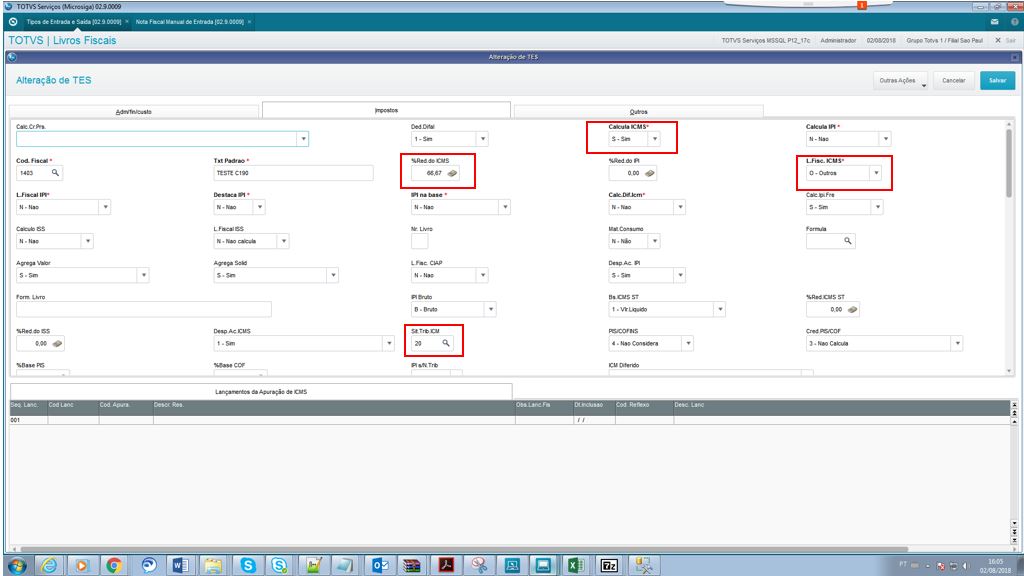Expand the L.Fiscal ISS dropdown
Screen dimensions: 1024x576
pos(283,241)
